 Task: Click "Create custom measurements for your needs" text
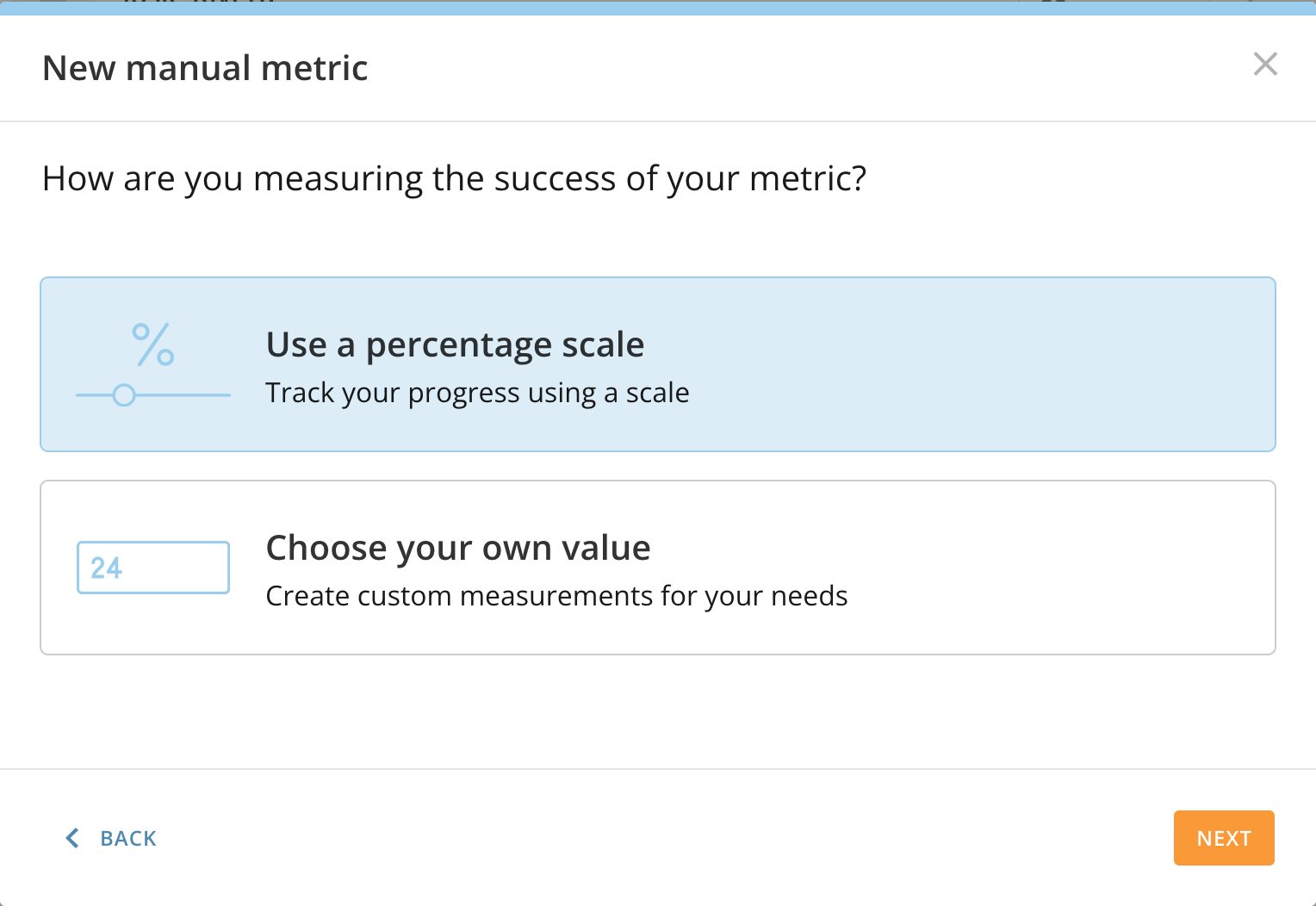pyautogui.click(x=556, y=596)
